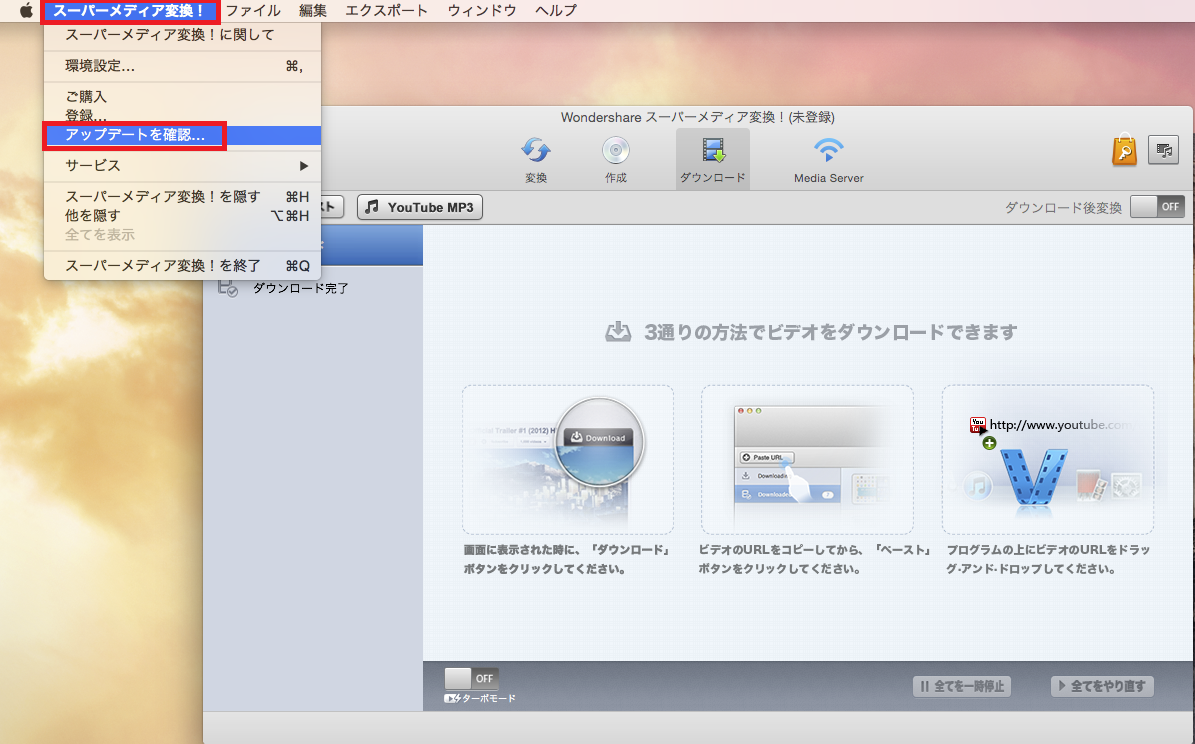Open the ウィンドウ menu
1195x744 pixels.
click(x=482, y=11)
